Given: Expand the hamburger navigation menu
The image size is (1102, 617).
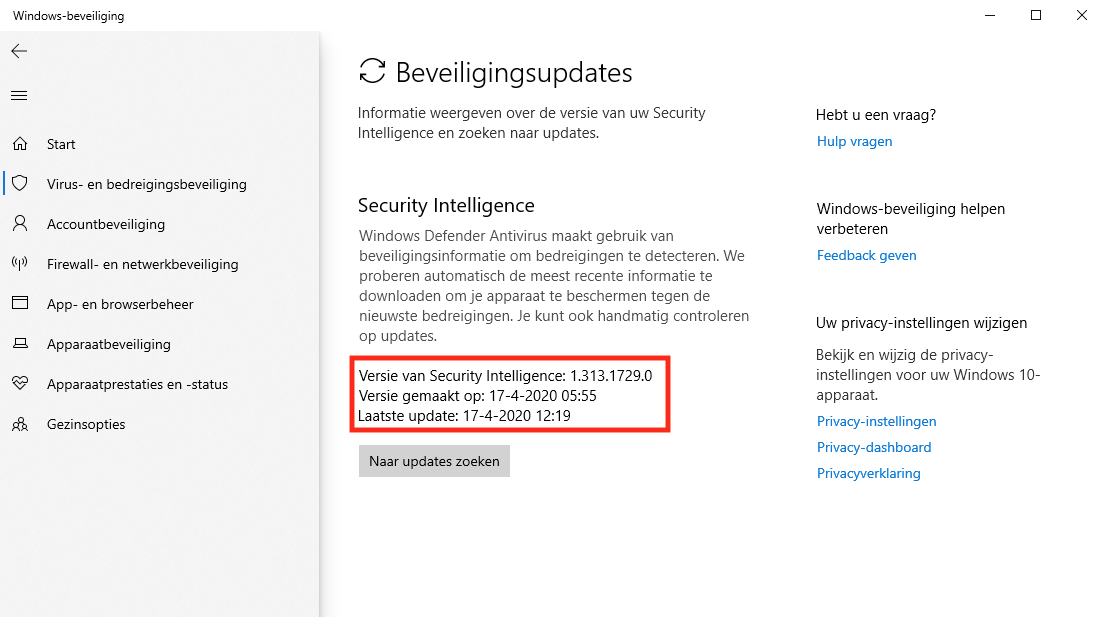Looking at the screenshot, I should click(x=19, y=96).
